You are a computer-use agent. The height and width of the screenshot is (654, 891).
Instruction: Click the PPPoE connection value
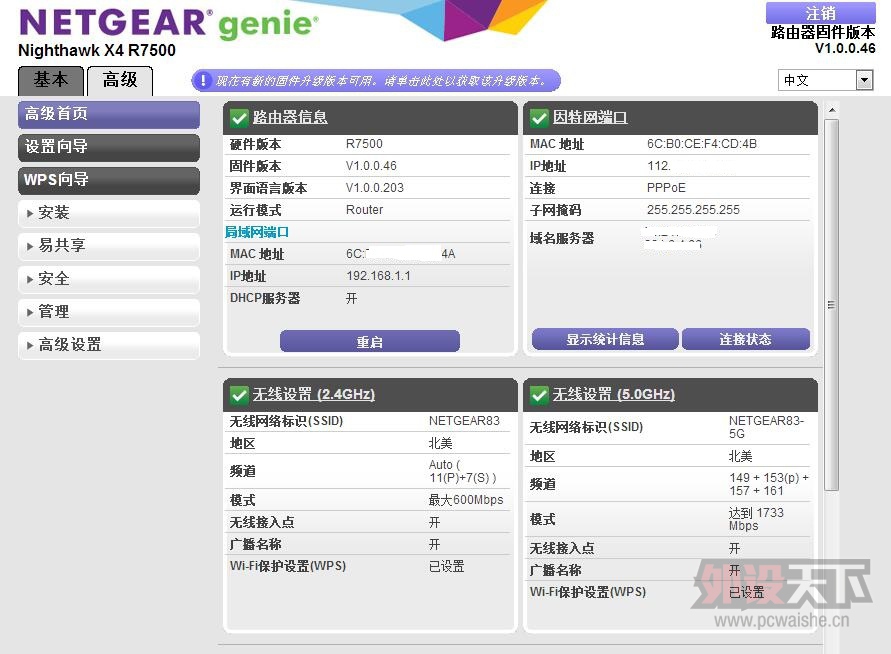point(666,188)
